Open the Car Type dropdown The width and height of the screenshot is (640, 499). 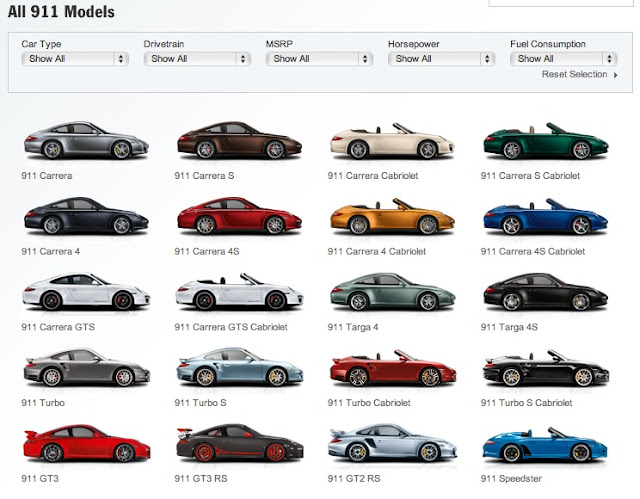(x=75, y=59)
